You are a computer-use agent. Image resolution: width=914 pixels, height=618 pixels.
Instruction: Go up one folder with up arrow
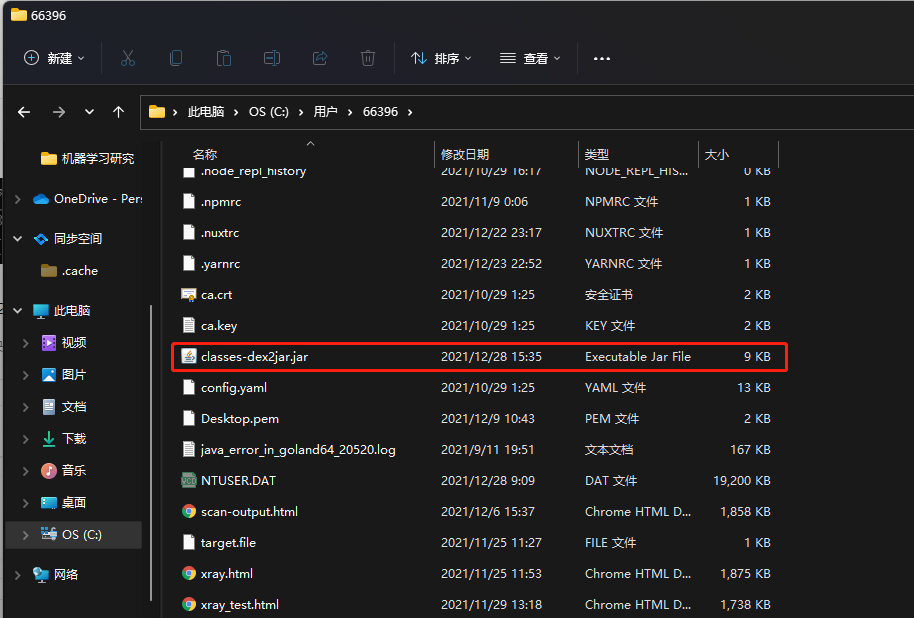click(119, 112)
